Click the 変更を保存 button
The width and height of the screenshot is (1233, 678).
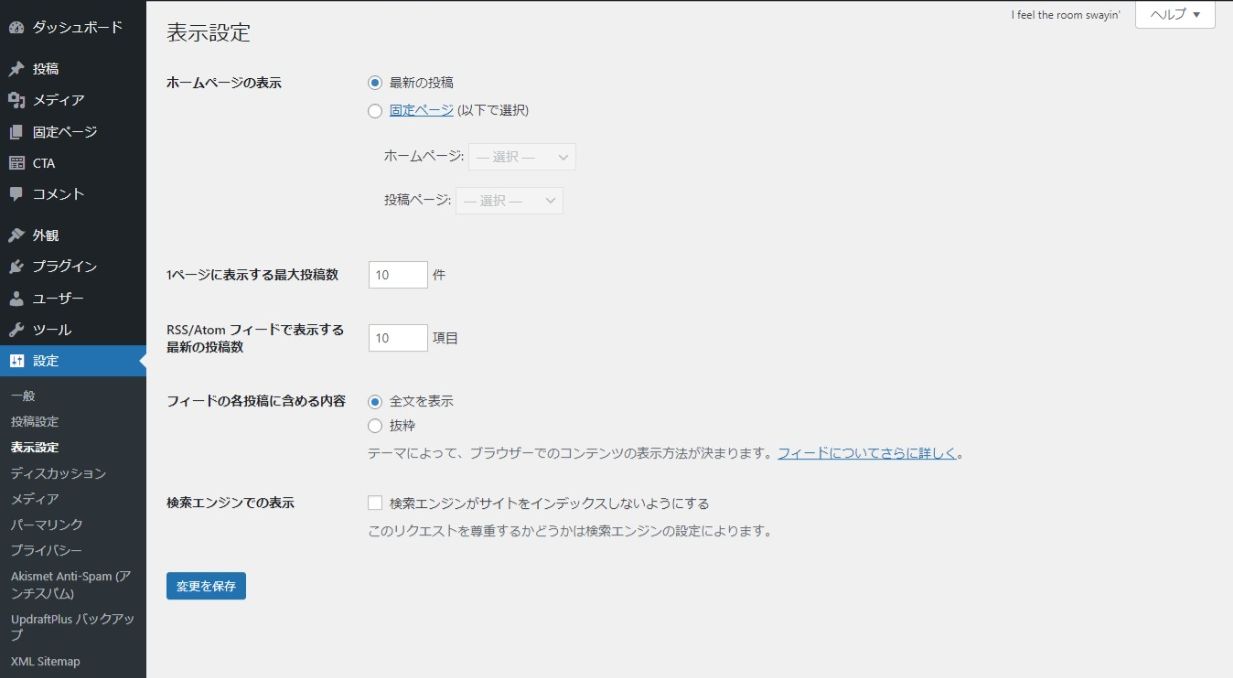click(x=206, y=586)
